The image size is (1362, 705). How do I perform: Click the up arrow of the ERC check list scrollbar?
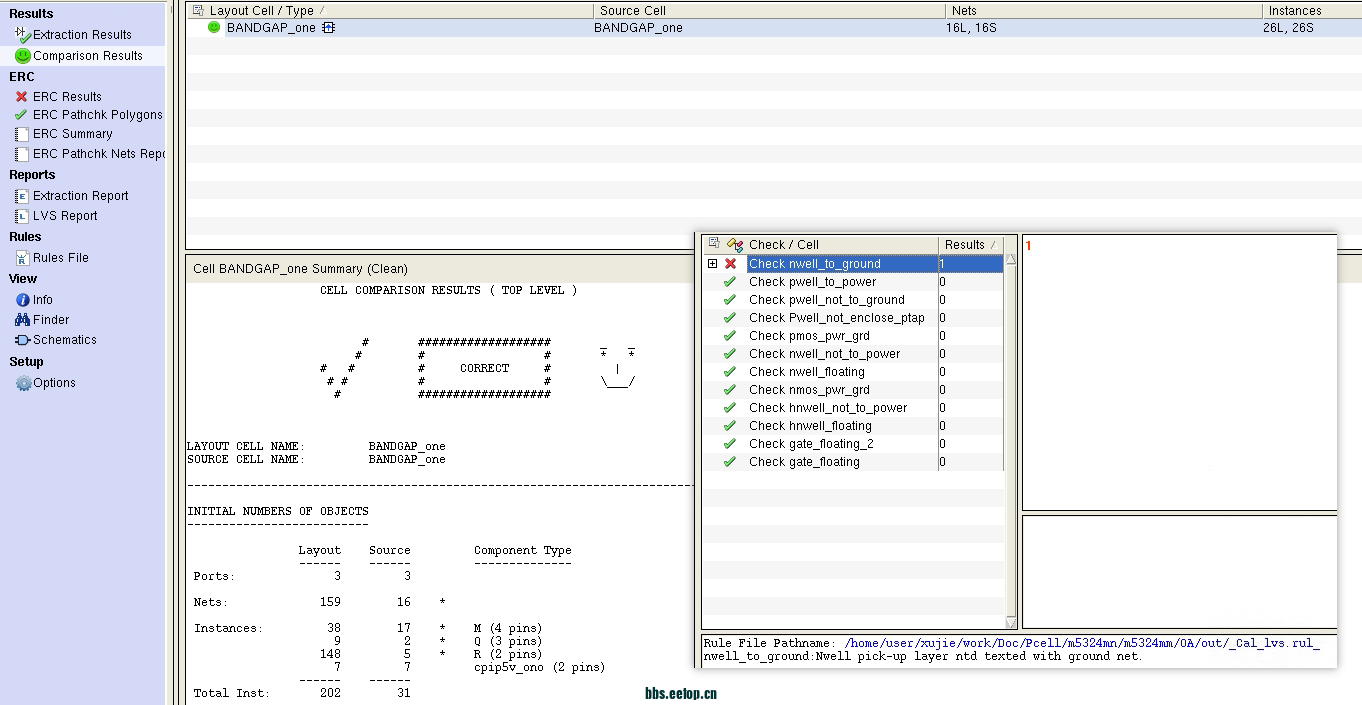click(1010, 259)
